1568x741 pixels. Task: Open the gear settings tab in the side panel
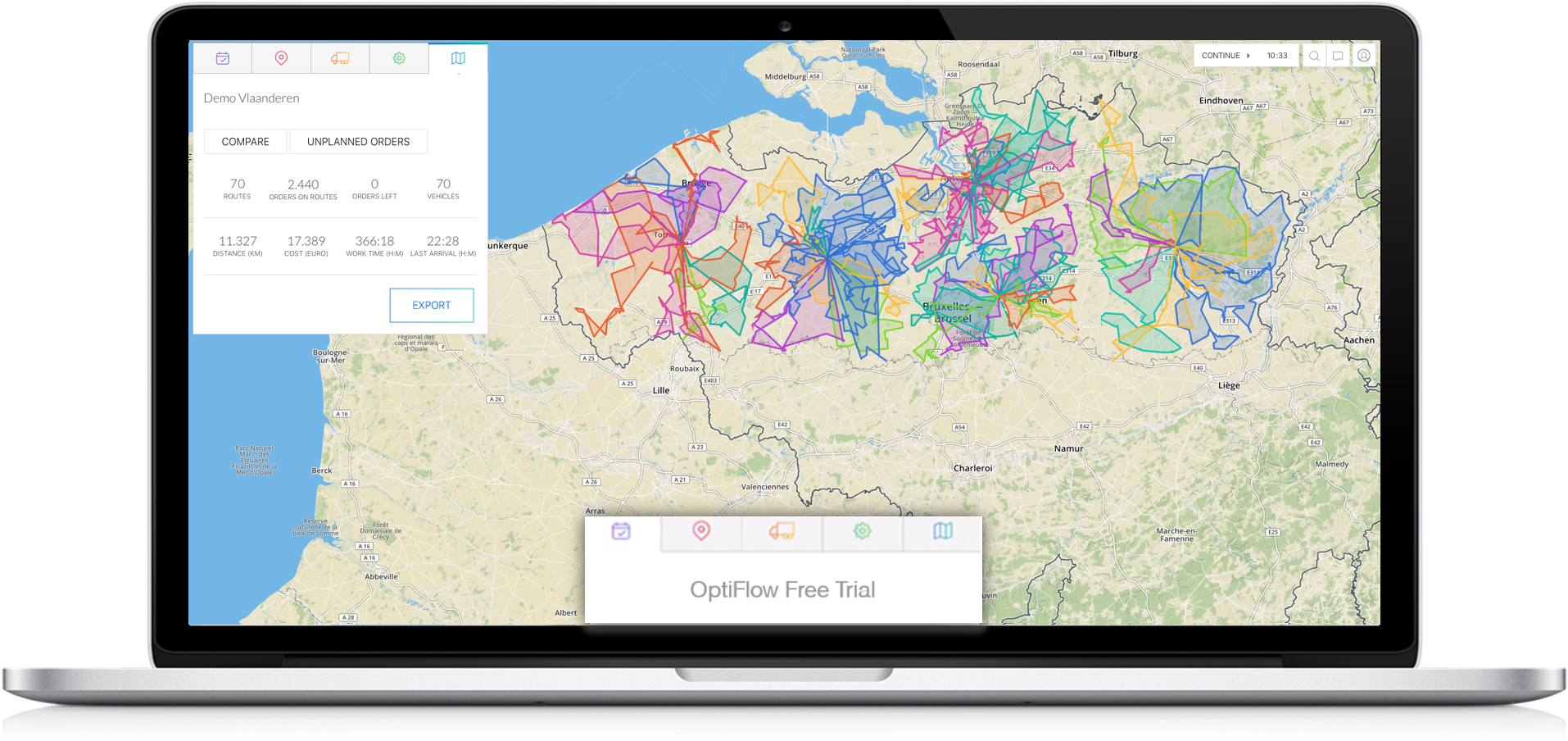point(399,58)
